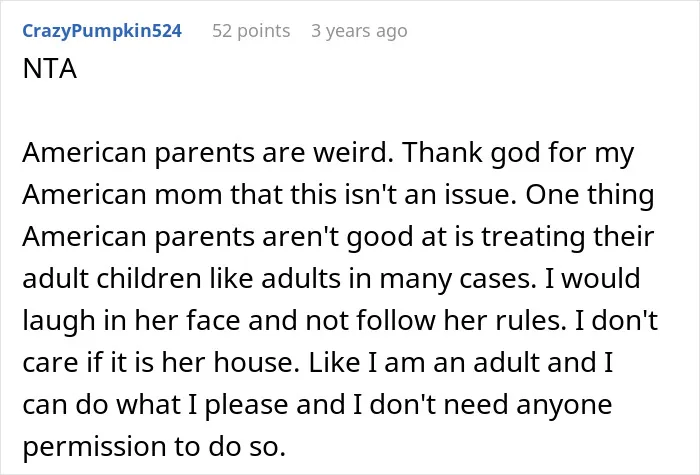Click the NTA verdict text
Viewport: 700px width, 475px height.
pyautogui.click(x=50, y=69)
